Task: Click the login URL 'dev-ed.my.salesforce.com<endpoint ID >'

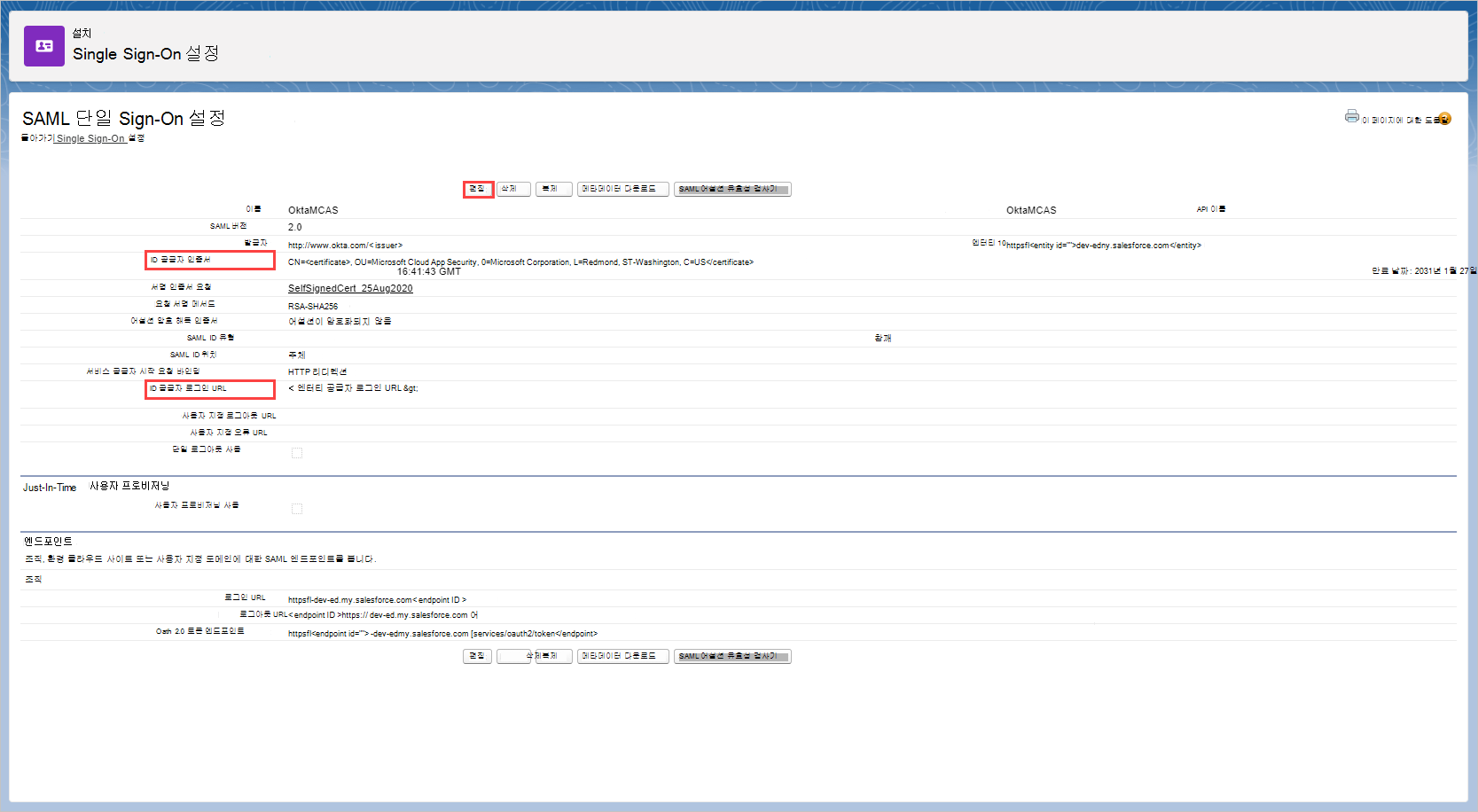Action: 377,600
